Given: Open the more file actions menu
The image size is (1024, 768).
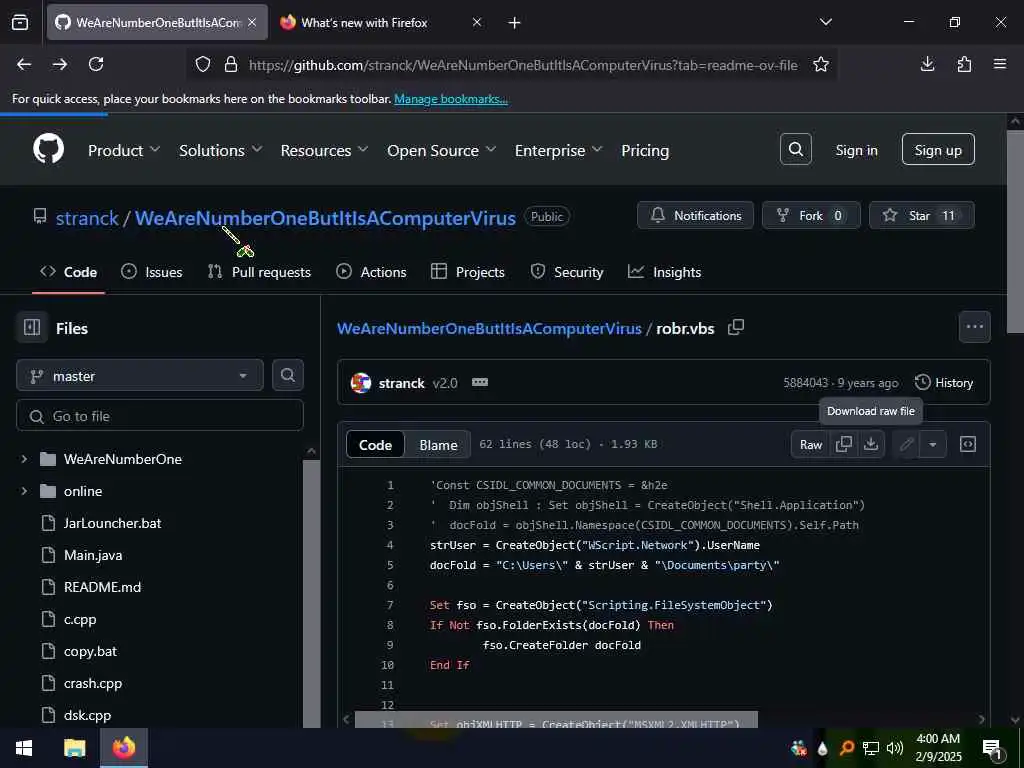Looking at the screenshot, I should [x=974, y=327].
